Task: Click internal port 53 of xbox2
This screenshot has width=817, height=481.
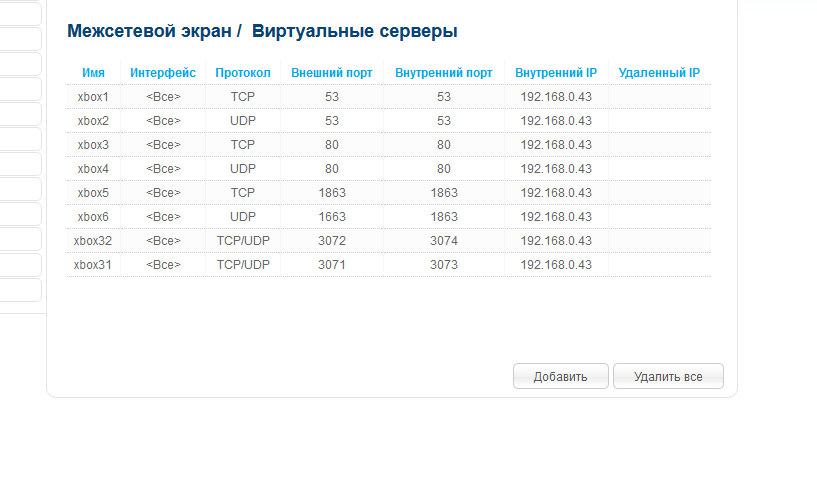Action: [x=444, y=121]
